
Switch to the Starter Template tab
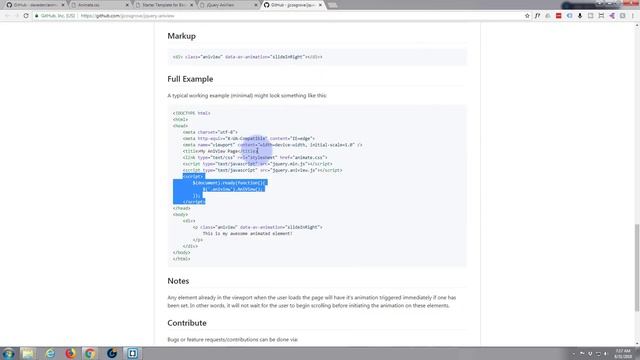click(x=164, y=5)
